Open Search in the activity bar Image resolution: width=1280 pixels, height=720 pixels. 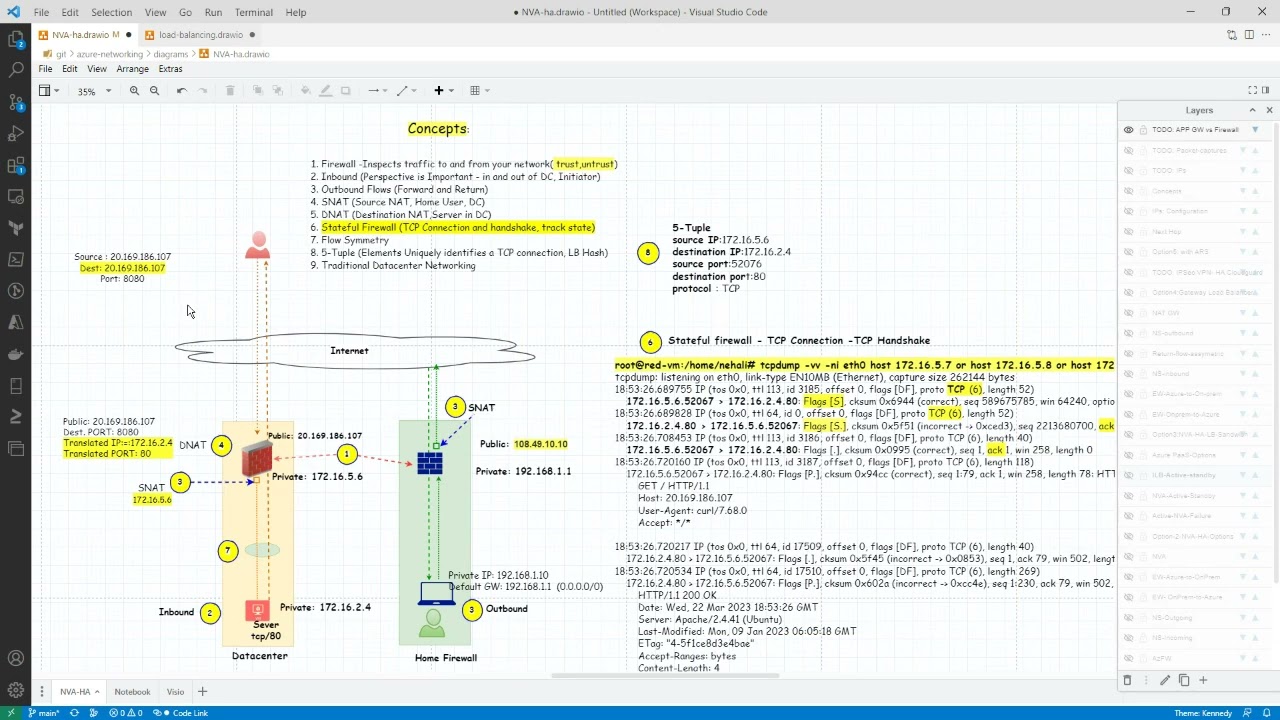[x=16, y=70]
